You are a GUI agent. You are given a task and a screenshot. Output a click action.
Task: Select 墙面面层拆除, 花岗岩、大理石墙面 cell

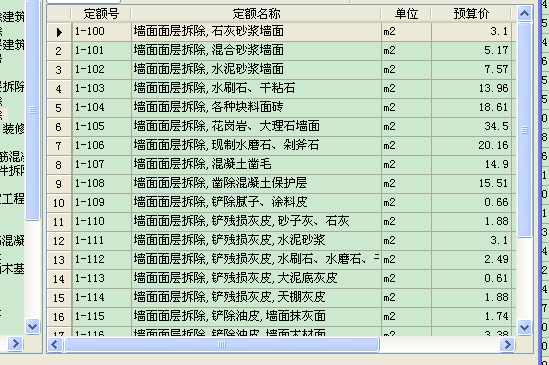point(257,126)
